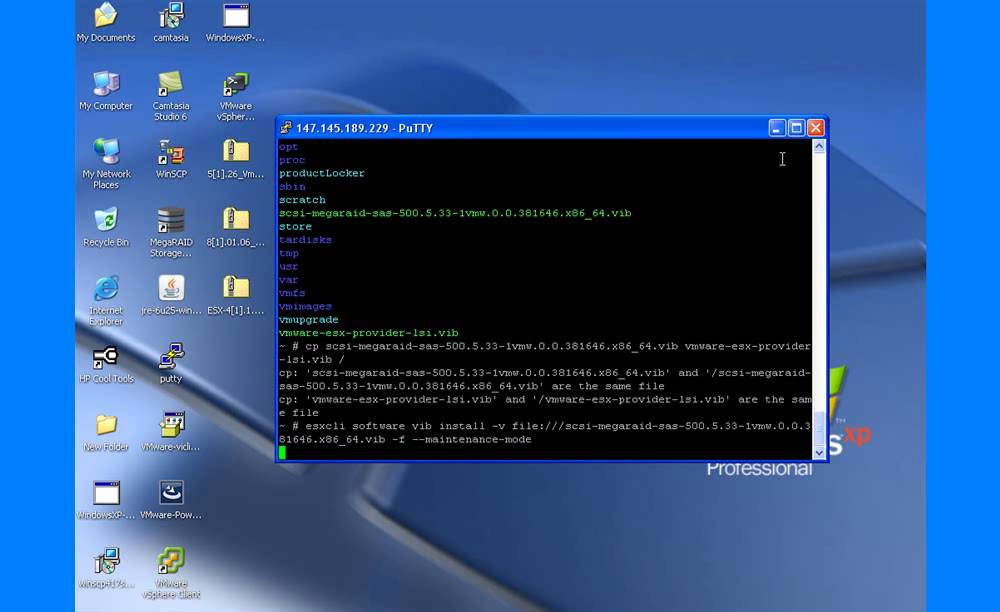Screen dimensions: 1000x612
Task: Close the PuTTY session window
Action: click(x=816, y=128)
